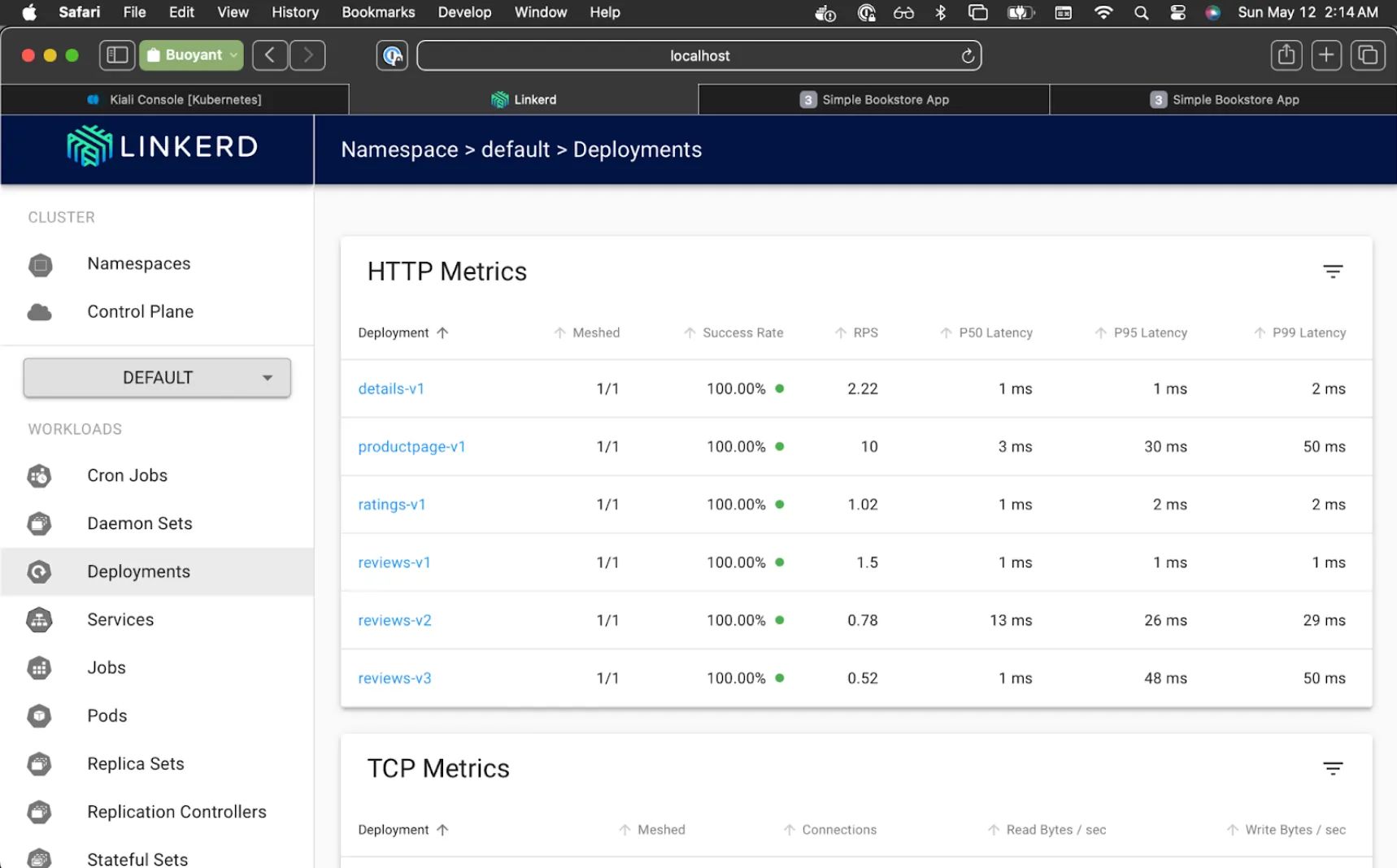Click the Replica Sets sidebar icon
Screen dimensions: 1397x868
40,764
